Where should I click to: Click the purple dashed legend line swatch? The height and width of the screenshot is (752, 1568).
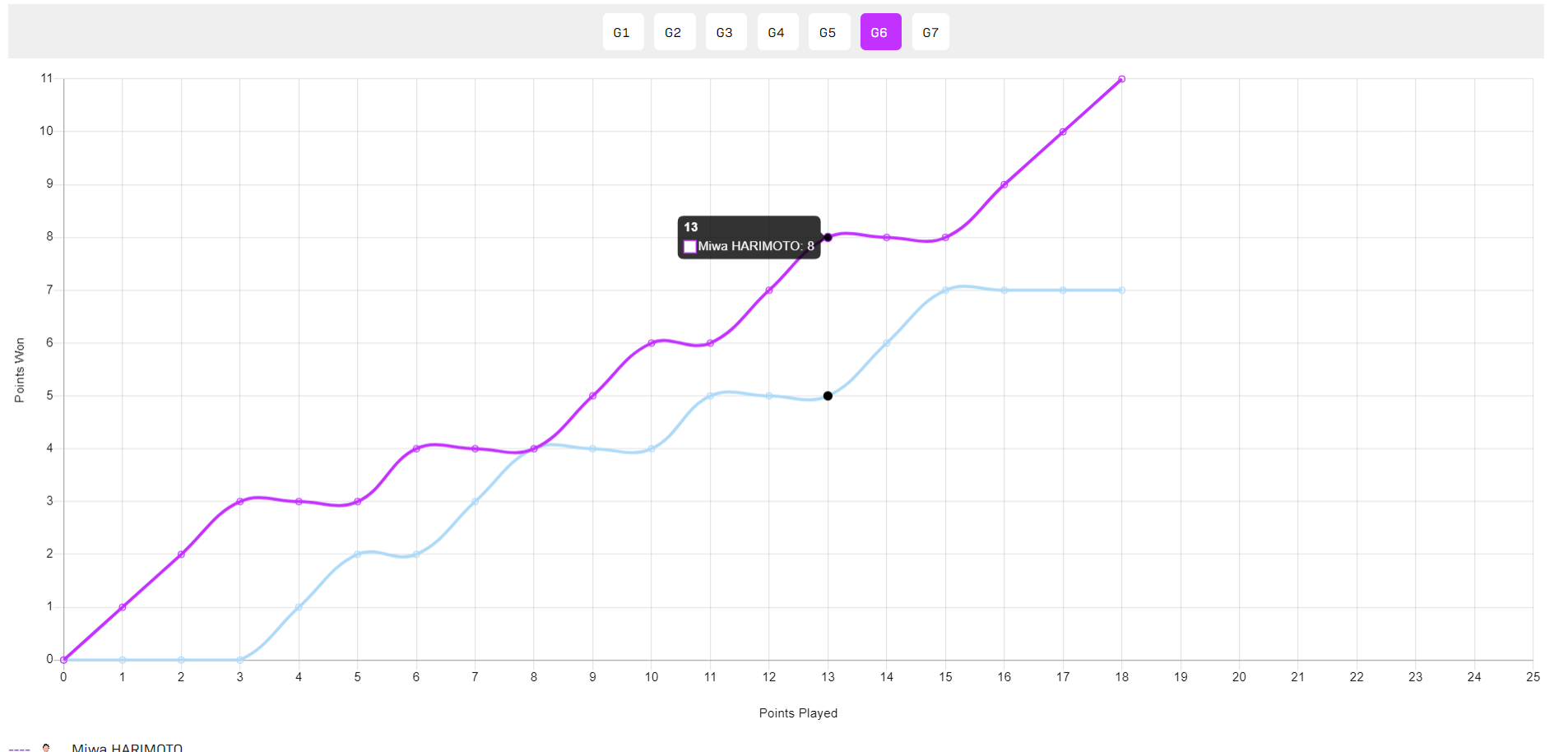coord(19,749)
